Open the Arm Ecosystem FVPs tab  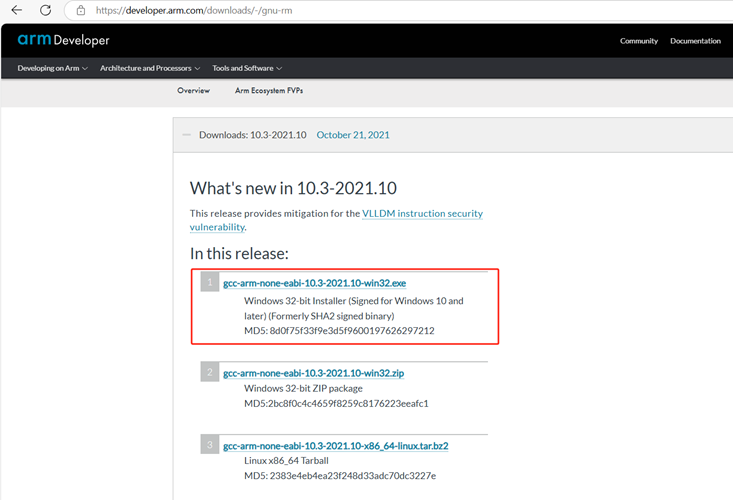point(269,90)
